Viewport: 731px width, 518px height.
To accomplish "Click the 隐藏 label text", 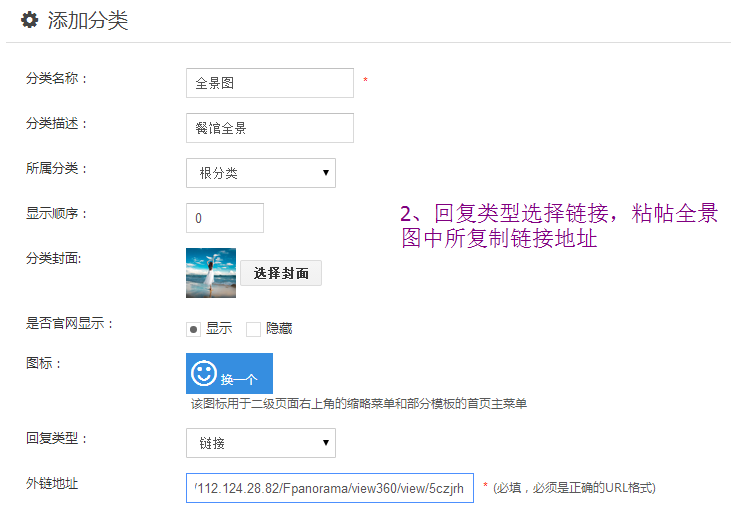I will click(279, 329).
